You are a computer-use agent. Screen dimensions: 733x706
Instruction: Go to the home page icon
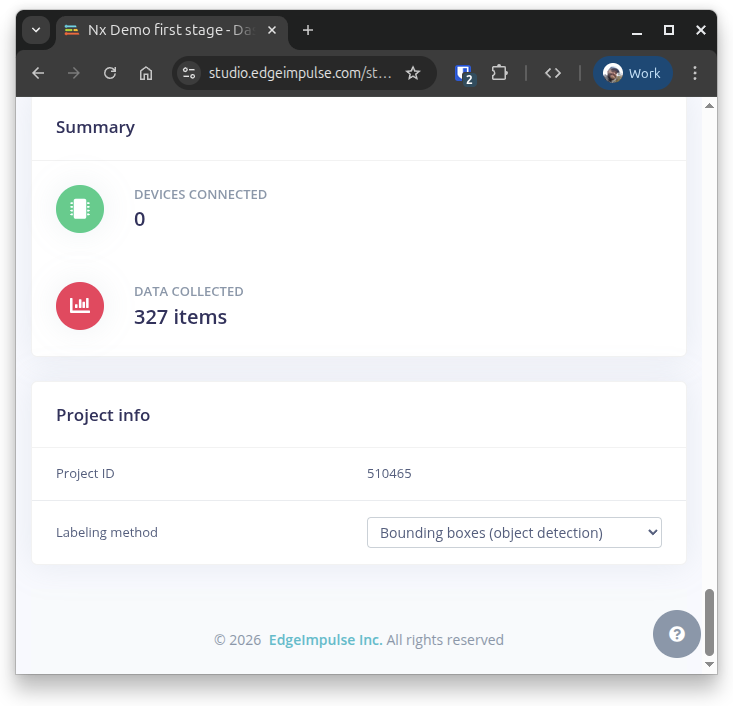click(146, 73)
